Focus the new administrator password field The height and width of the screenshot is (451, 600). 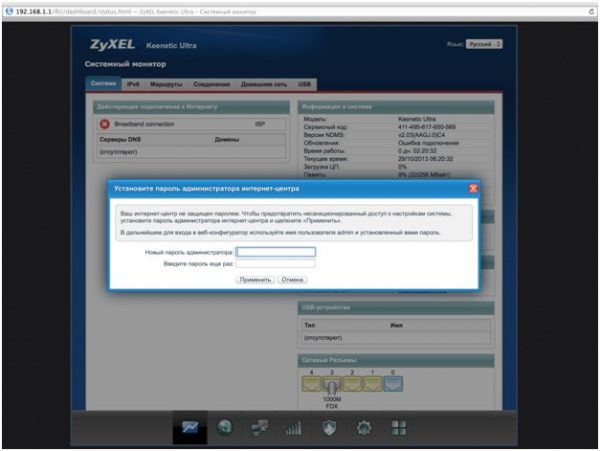[276, 252]
